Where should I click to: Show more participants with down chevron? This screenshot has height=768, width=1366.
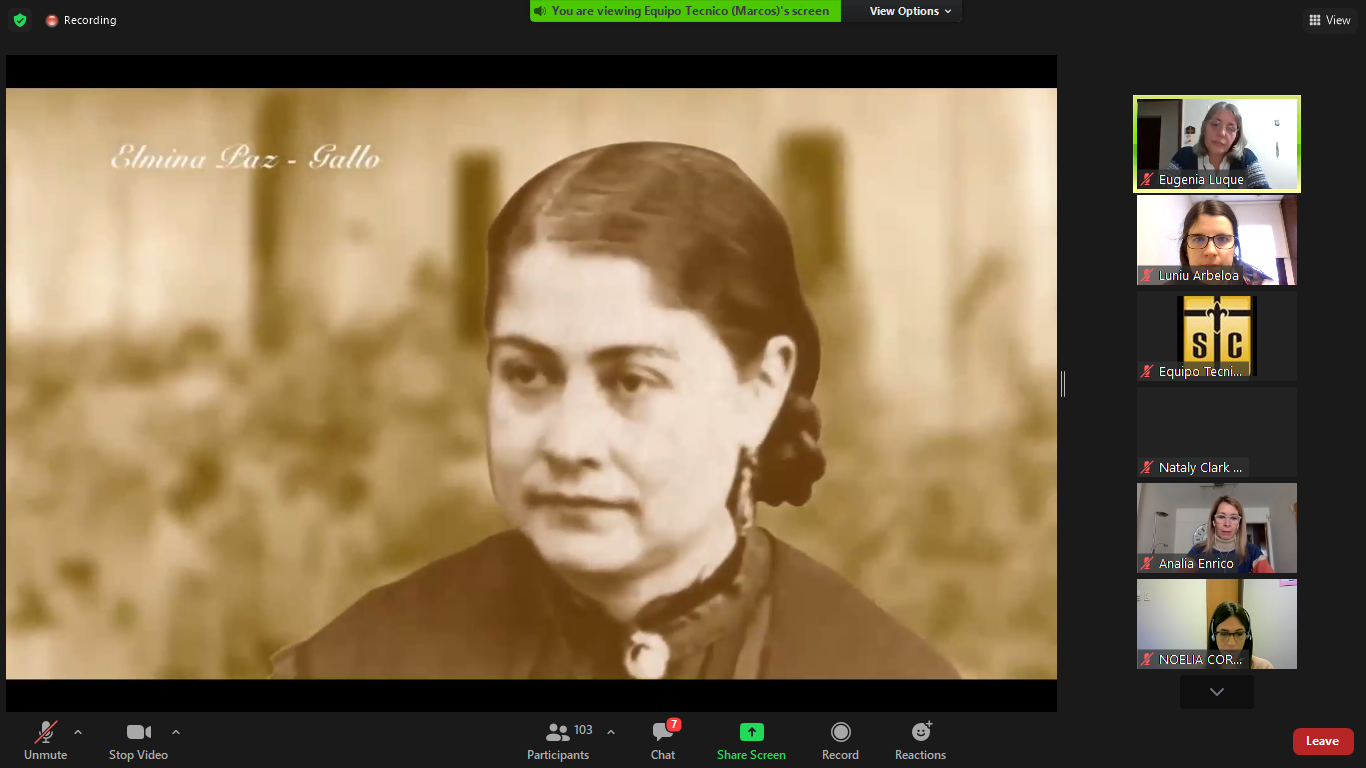pos(1217,692)
